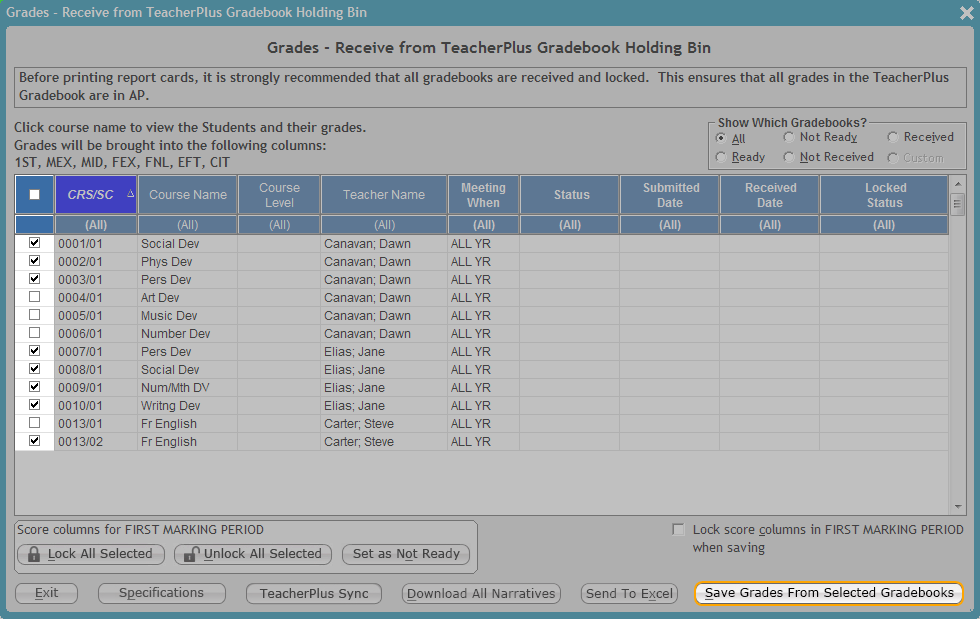
Task: Click the Lock All Selected button
Action: tap(91, 554)
